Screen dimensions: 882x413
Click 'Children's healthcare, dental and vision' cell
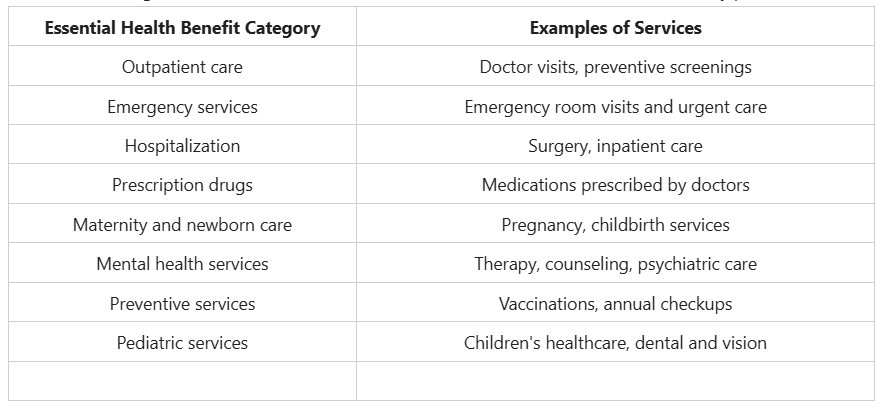pyautogui.click(x=615, y=343)
